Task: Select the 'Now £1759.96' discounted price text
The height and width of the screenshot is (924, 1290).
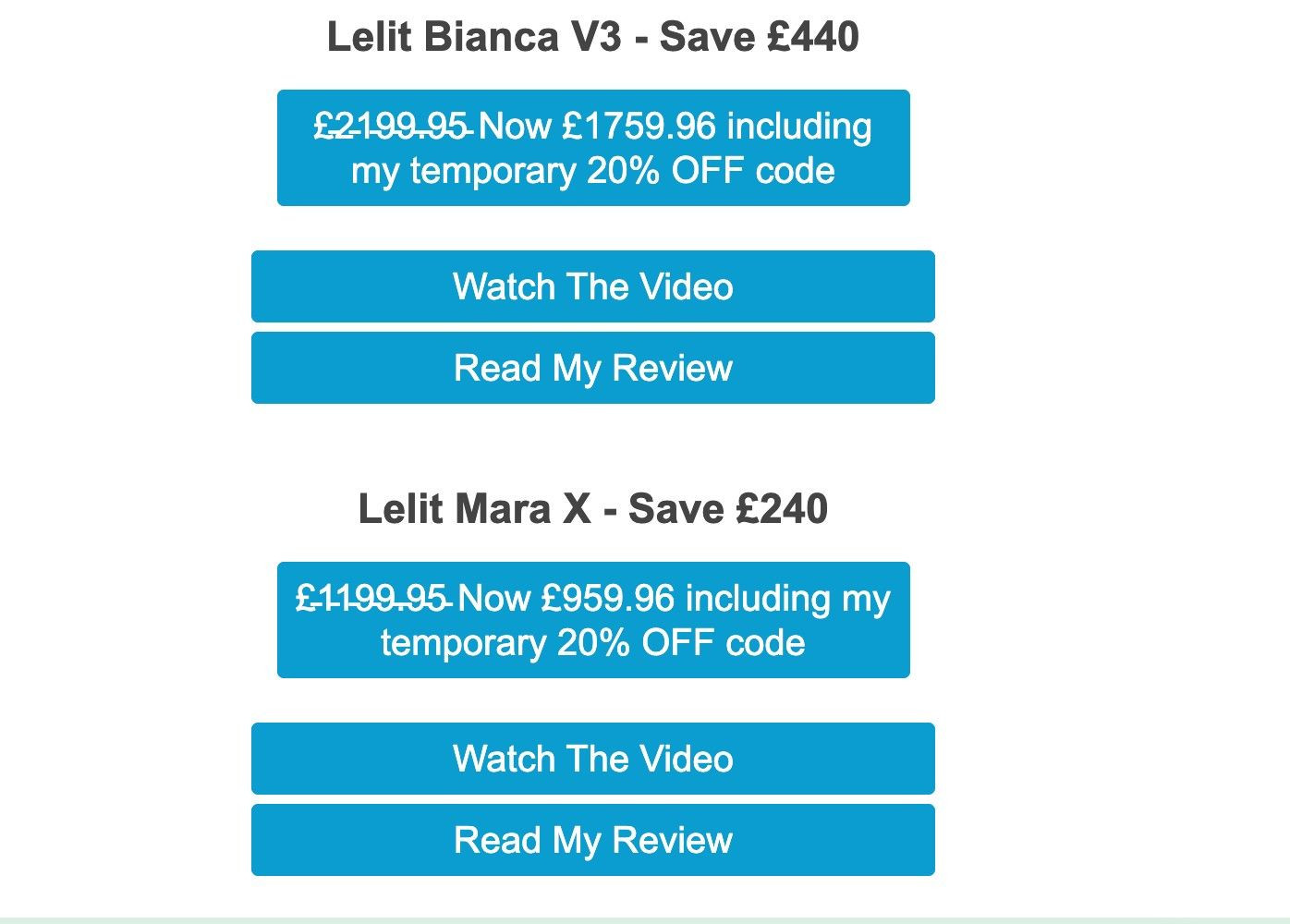Action: pos(598,126)
